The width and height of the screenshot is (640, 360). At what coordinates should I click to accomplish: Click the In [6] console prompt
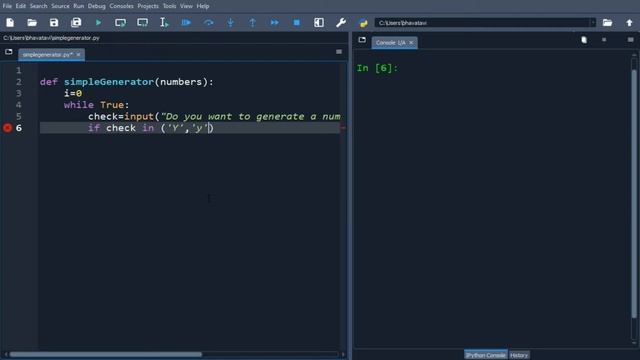[x=377, y=68]
